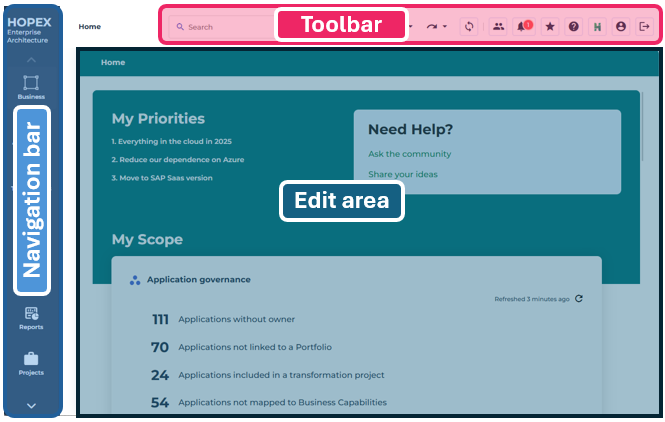Click the My Scope heading
This screenshot has height=422, width=665.
point(147,240)
